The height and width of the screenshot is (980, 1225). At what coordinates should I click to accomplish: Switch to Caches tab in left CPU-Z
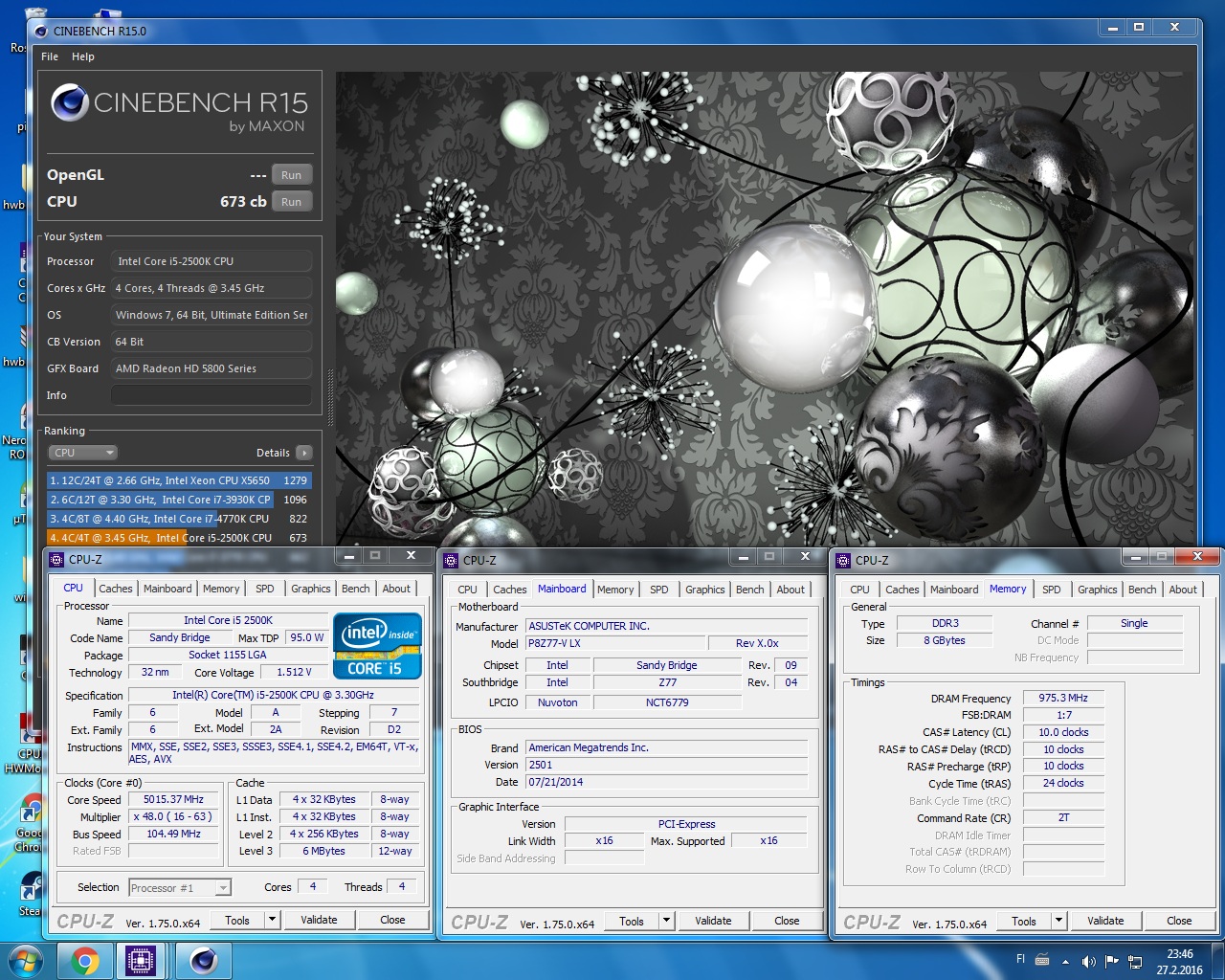click(116, 589)
